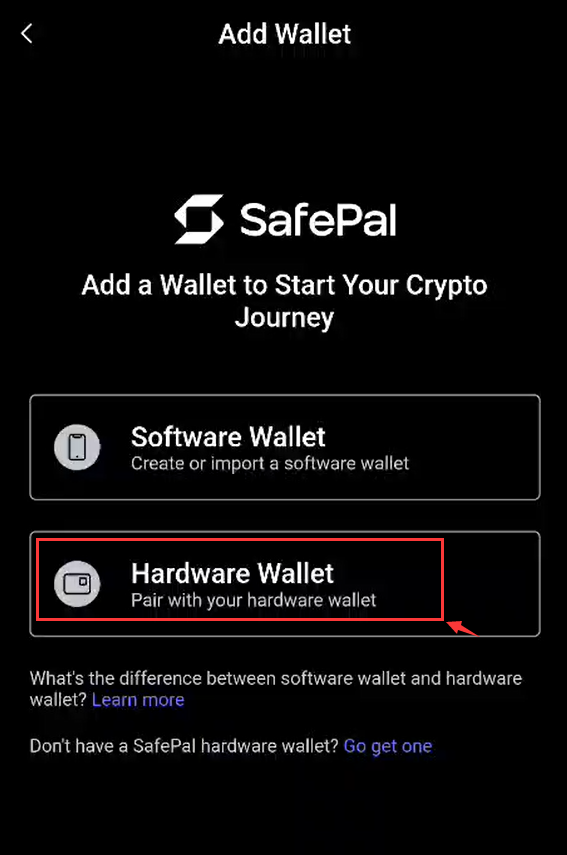Click the 'Start Your Crypto Journey' heading
This screenshot has height=855, width=567.
coord(284,300)
